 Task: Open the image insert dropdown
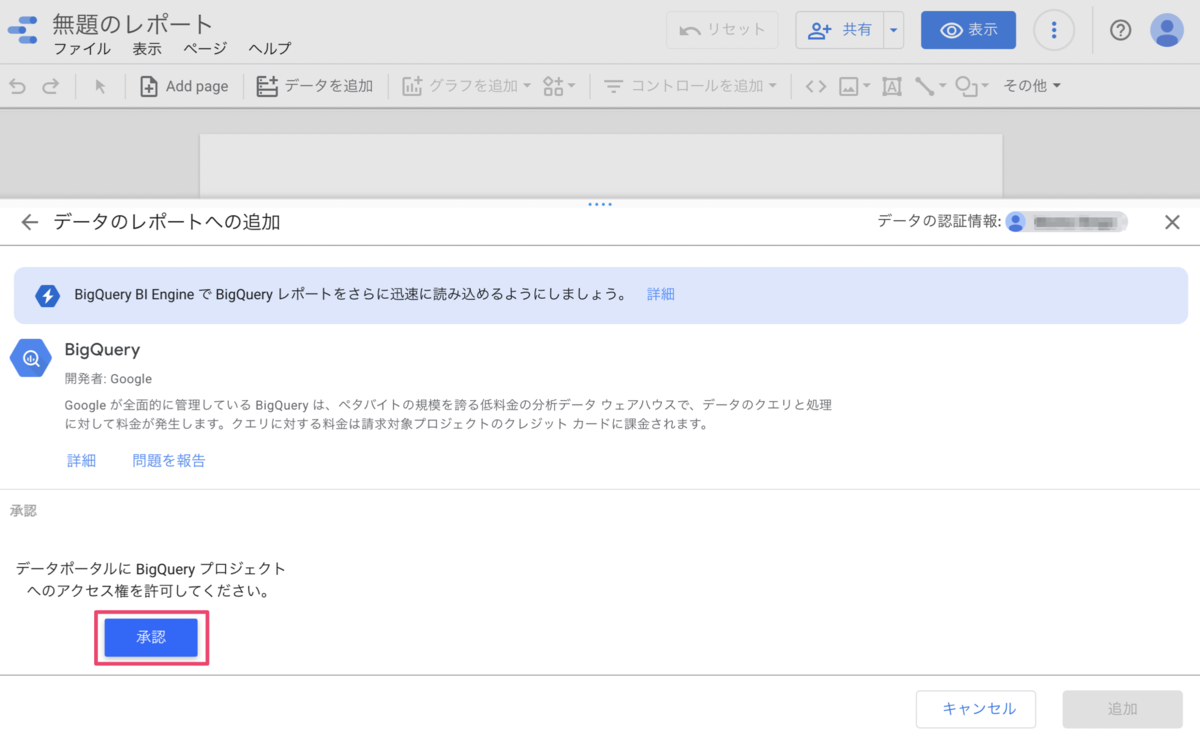854,87
